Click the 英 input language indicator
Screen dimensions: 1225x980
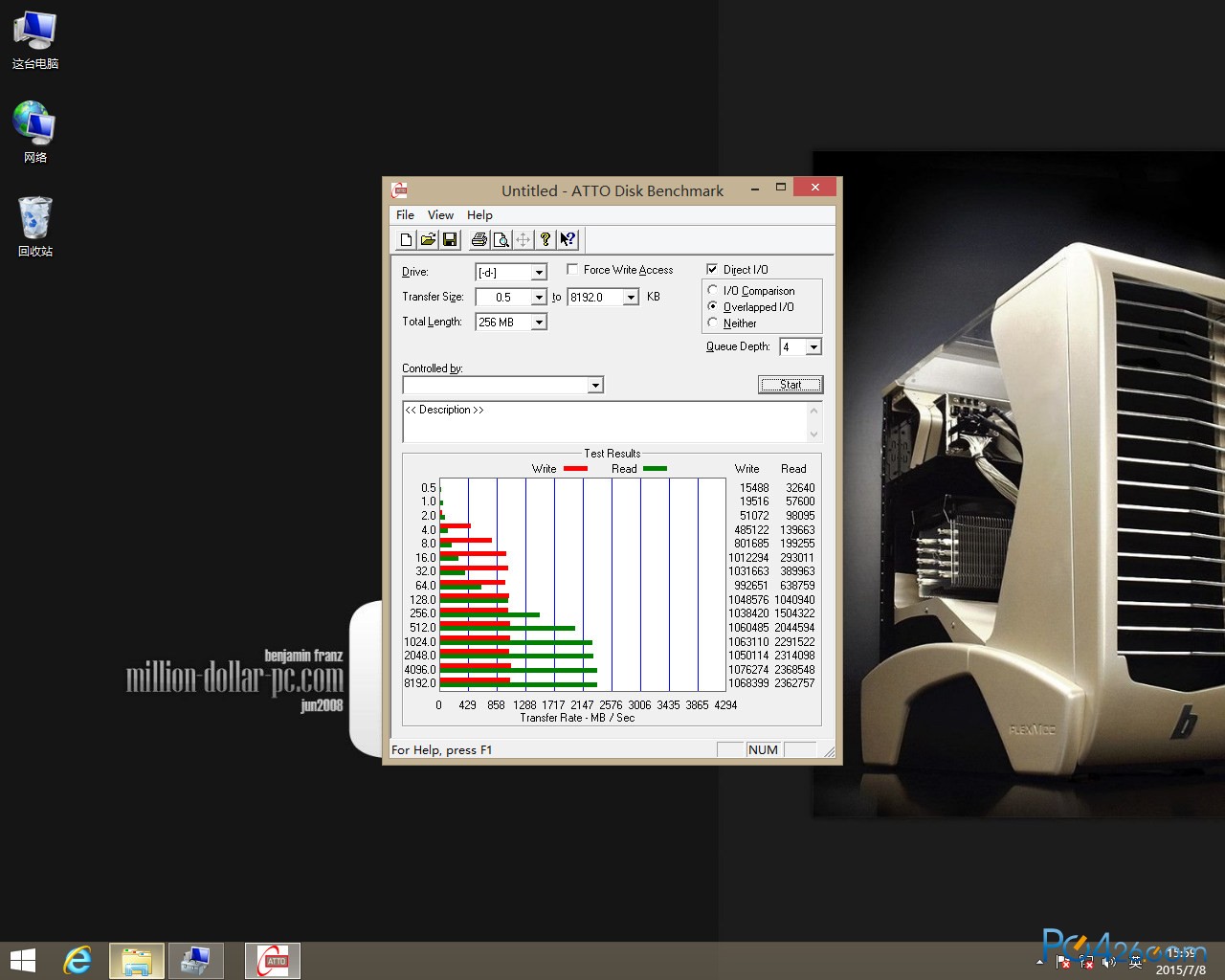click(x=1135, y=961)
